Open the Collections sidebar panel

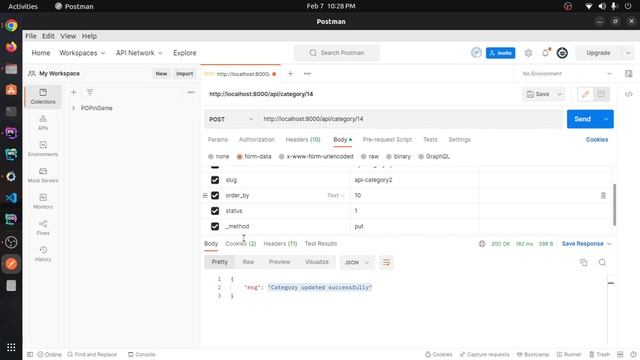click(x=43, y=96)
